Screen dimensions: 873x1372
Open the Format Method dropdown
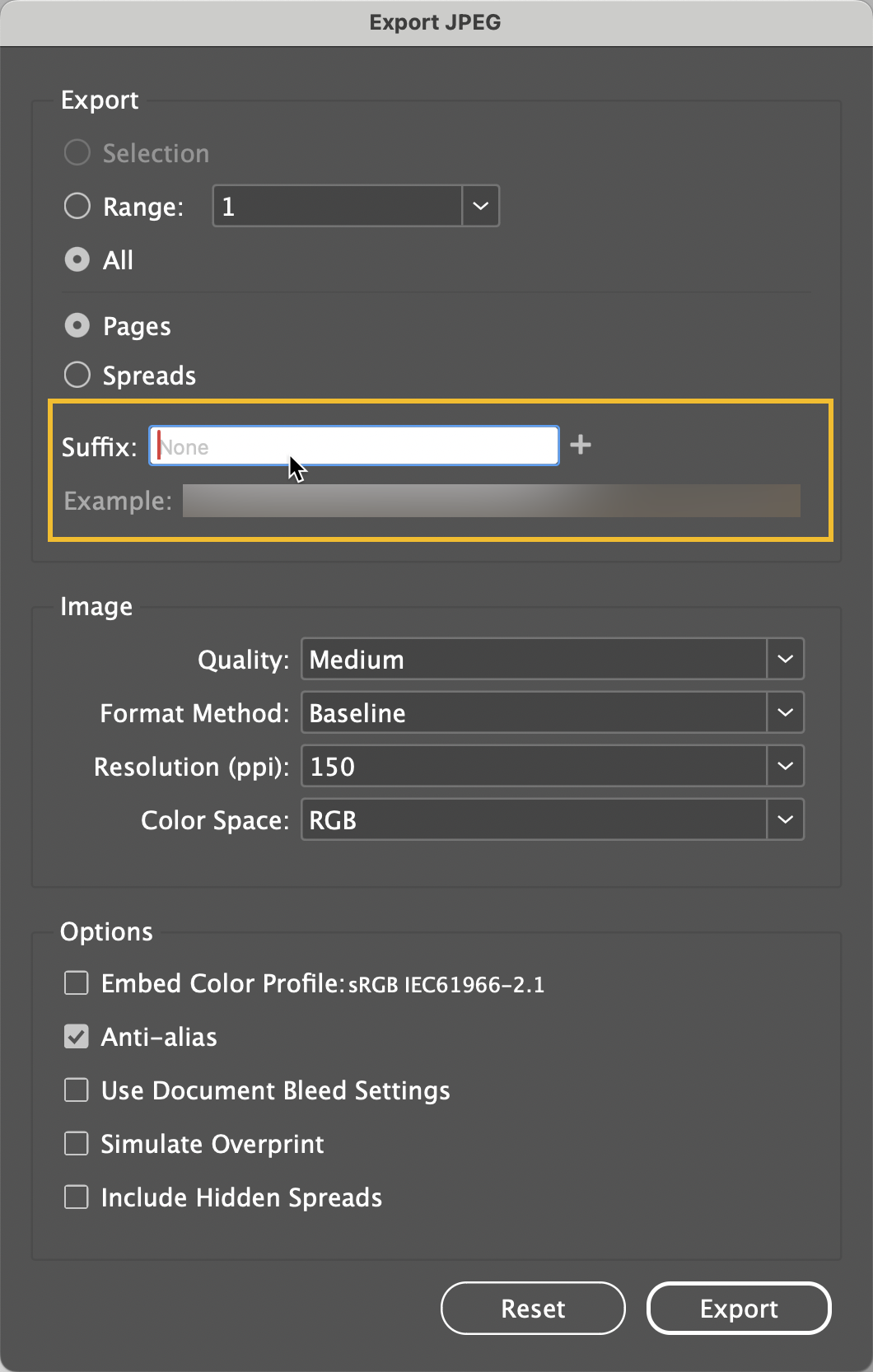click(785, 712)
